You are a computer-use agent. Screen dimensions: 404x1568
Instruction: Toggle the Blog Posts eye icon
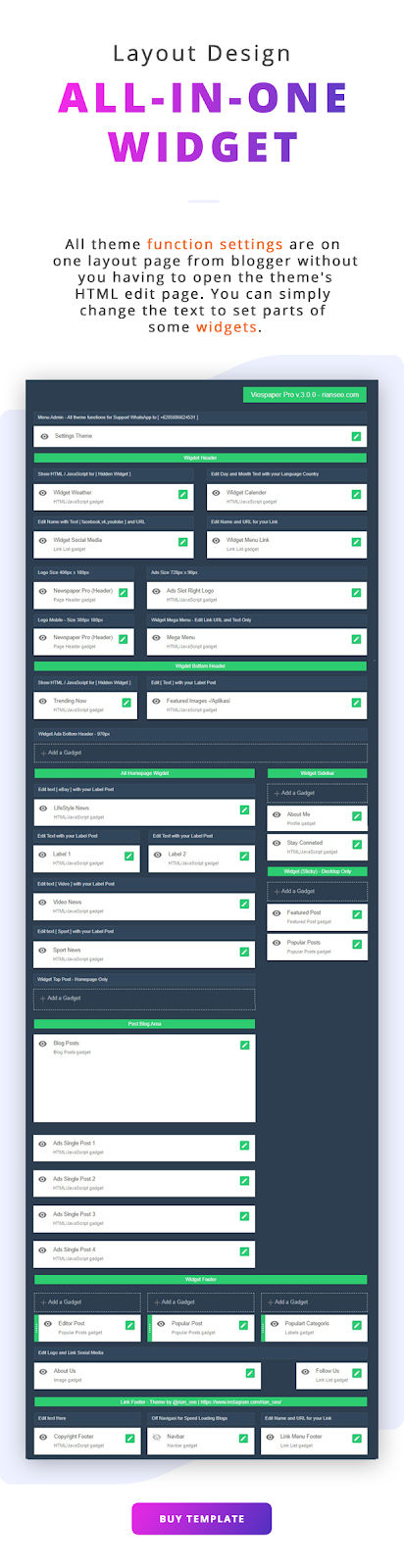(42, 1044)
